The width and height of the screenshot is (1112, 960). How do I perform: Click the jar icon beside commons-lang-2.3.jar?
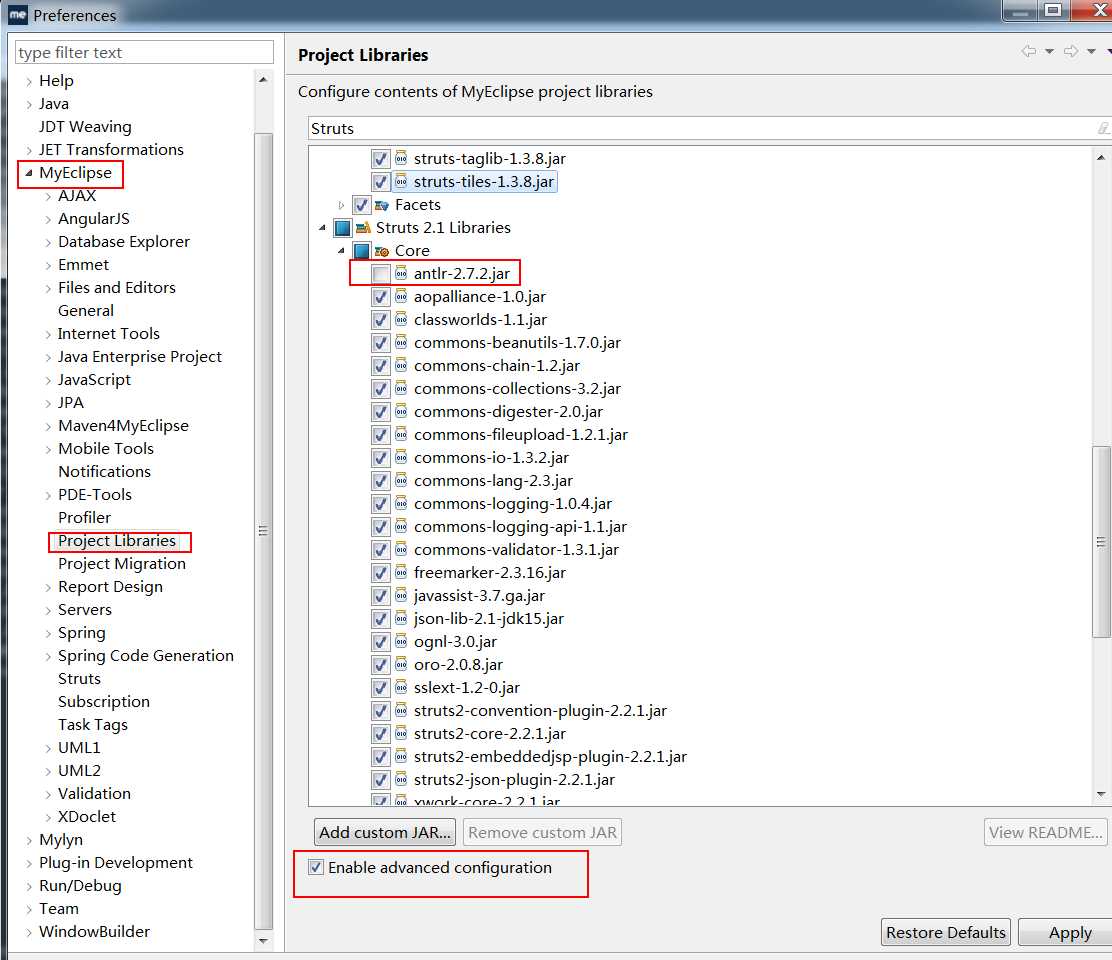(x=401, y=480)
